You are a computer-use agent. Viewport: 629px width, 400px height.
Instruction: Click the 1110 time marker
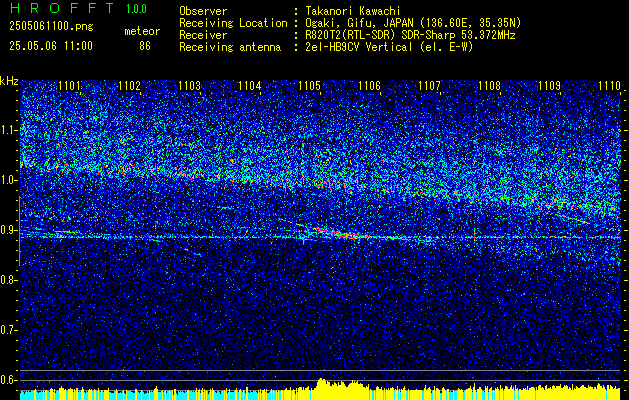(609, 86)
